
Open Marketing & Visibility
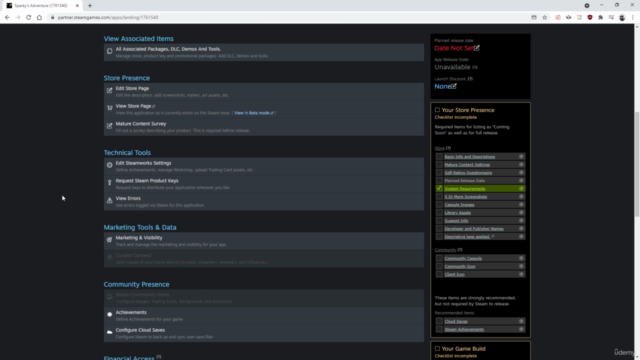139,238
